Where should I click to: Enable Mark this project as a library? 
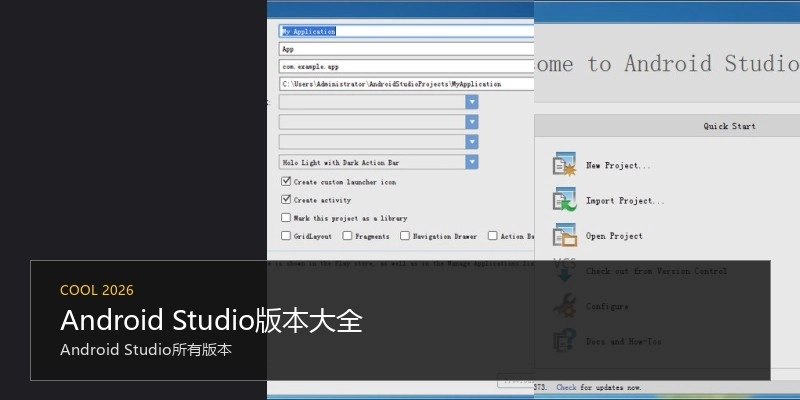coord(286,218)
